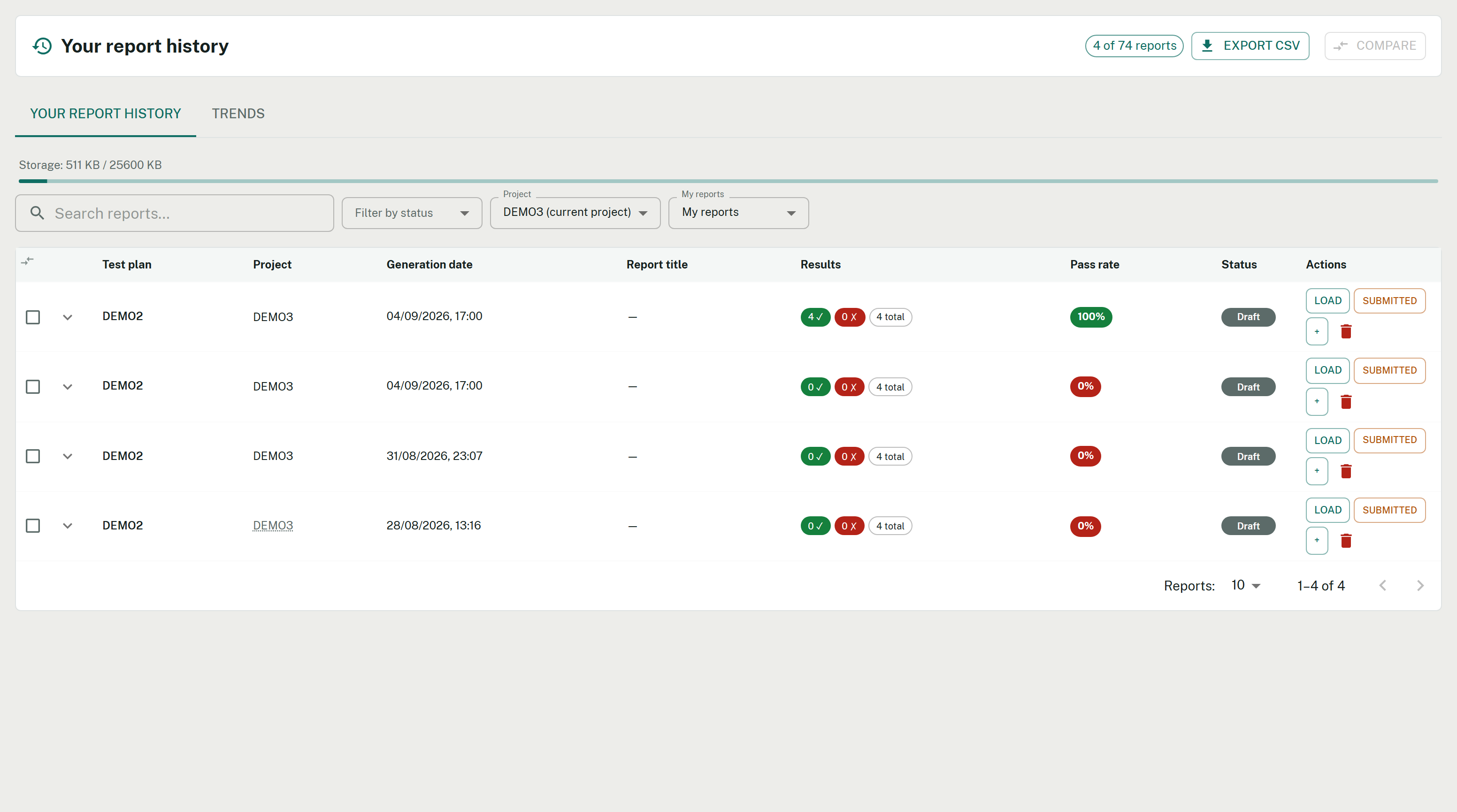Screen dimensions: 1457x812
Task: Click the plus button on second 04/09/2026 row
Action: tap(1317, 401)
